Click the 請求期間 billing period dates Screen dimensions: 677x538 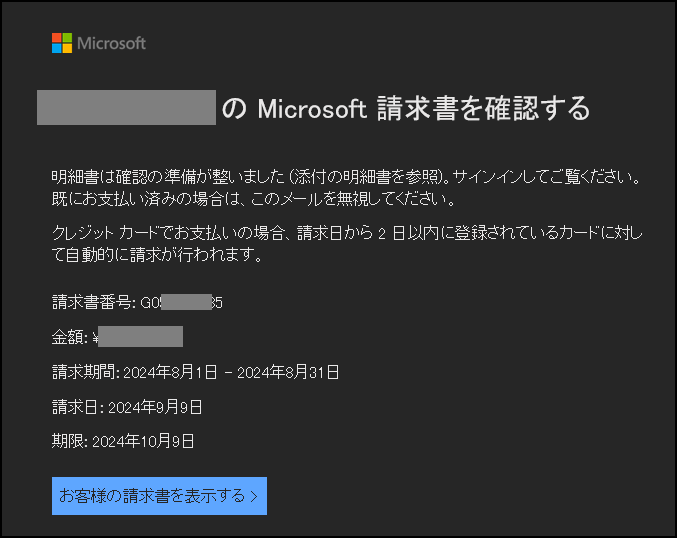click(x=231, y=372)
